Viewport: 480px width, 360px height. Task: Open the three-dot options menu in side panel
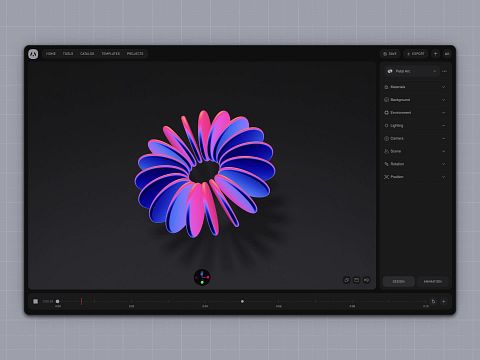point(444,71)
